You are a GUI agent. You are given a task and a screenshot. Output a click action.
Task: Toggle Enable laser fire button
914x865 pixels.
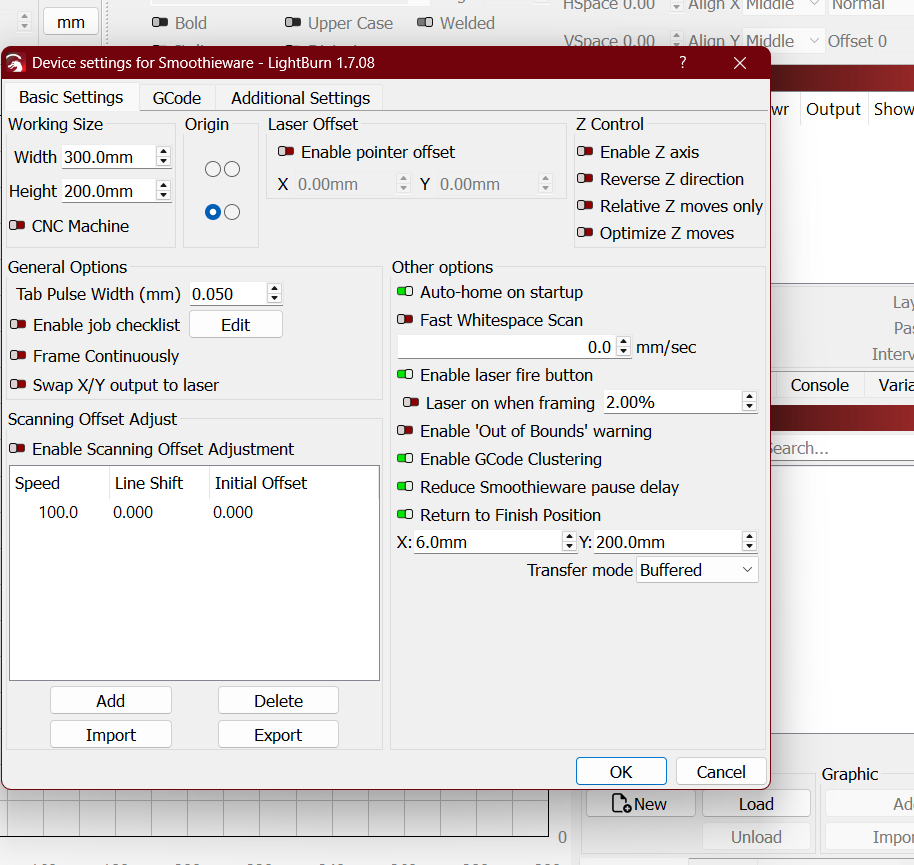405,375
